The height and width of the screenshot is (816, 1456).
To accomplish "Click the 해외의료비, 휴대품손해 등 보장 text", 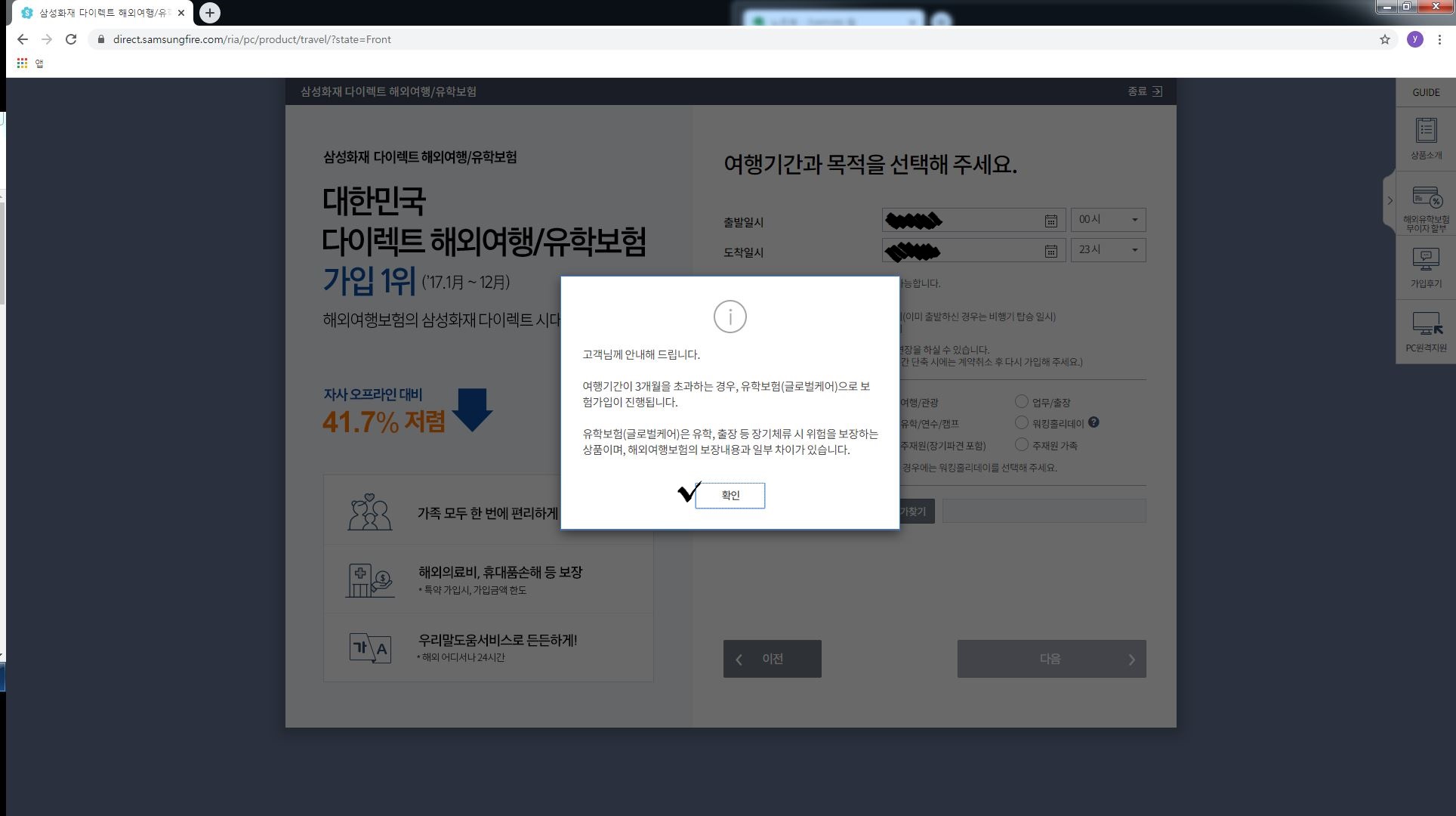I will [500, 572].
